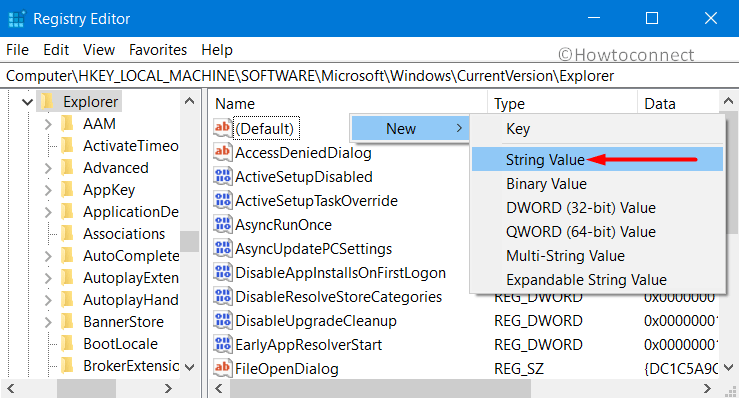
Task: Click the Associations folder icon
Action: pyautogui.click(x=67, y=234)
